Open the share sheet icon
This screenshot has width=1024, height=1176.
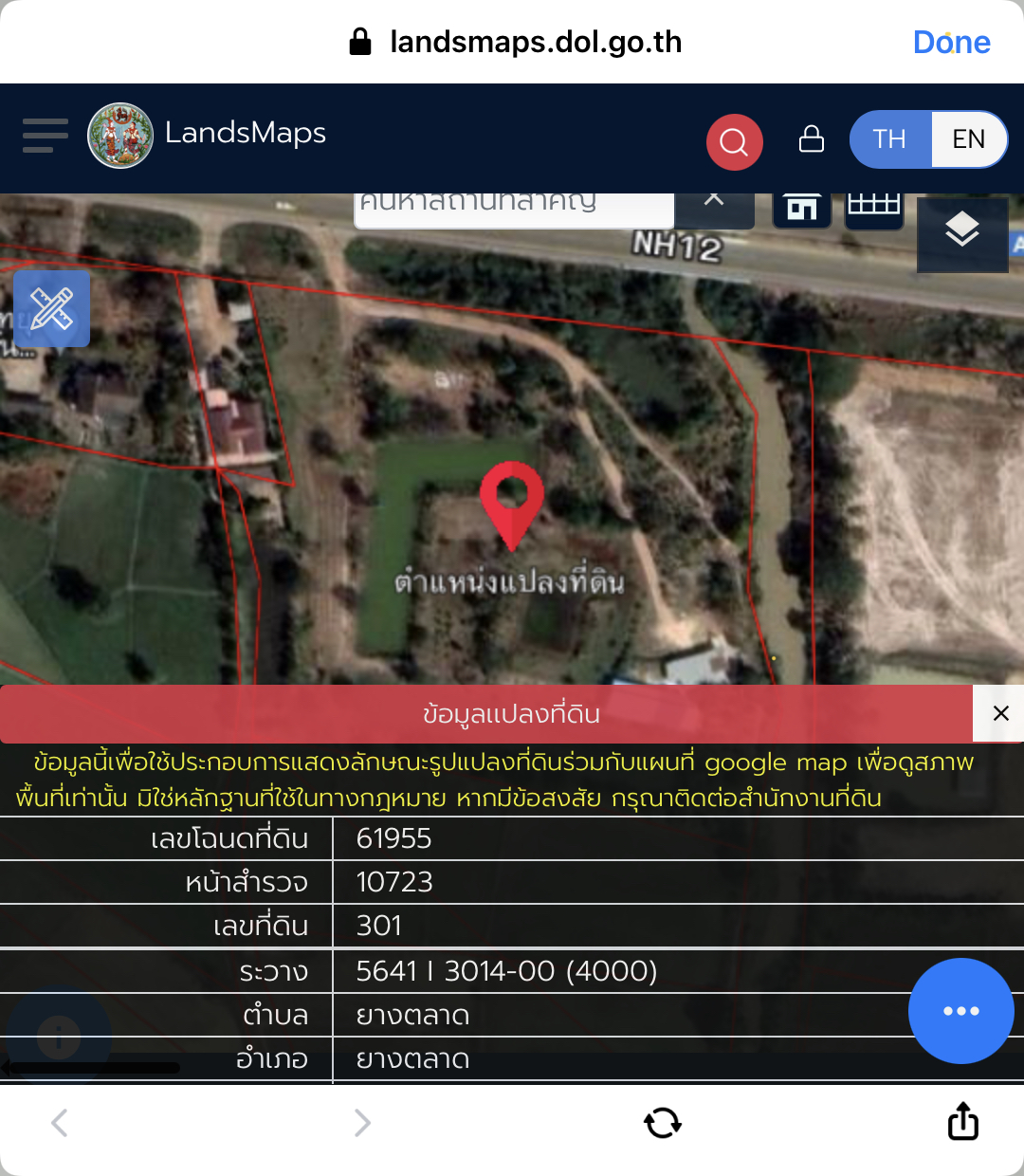[962, 1122]
